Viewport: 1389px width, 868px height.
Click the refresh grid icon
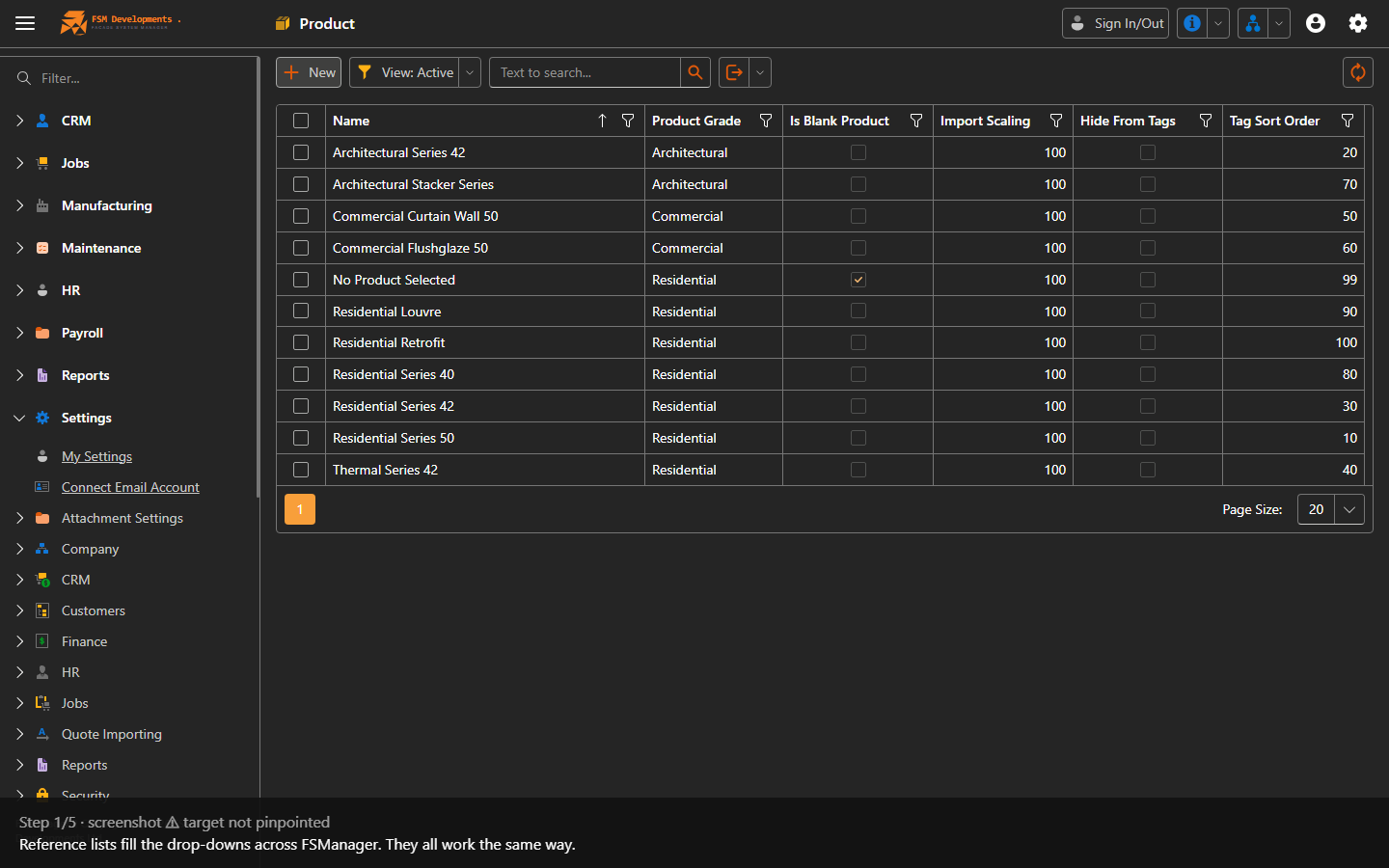pos(1358,72)
